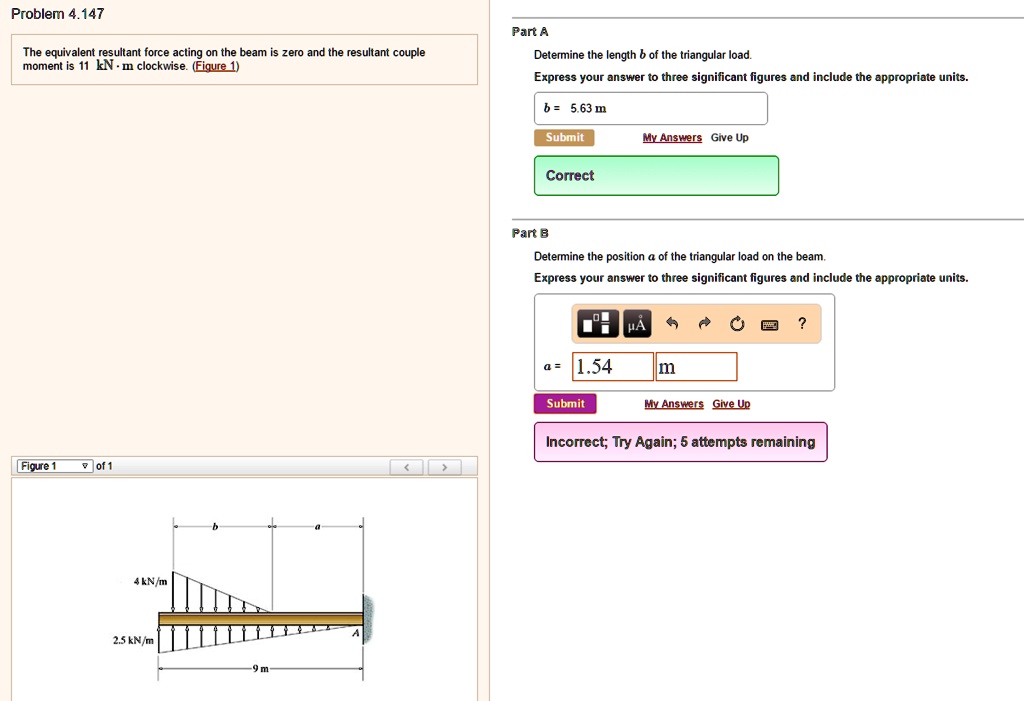Show keyboard shortcuts via keyboard icon
Viewport: 1024px width, 701px height.
tap(768, 324)
